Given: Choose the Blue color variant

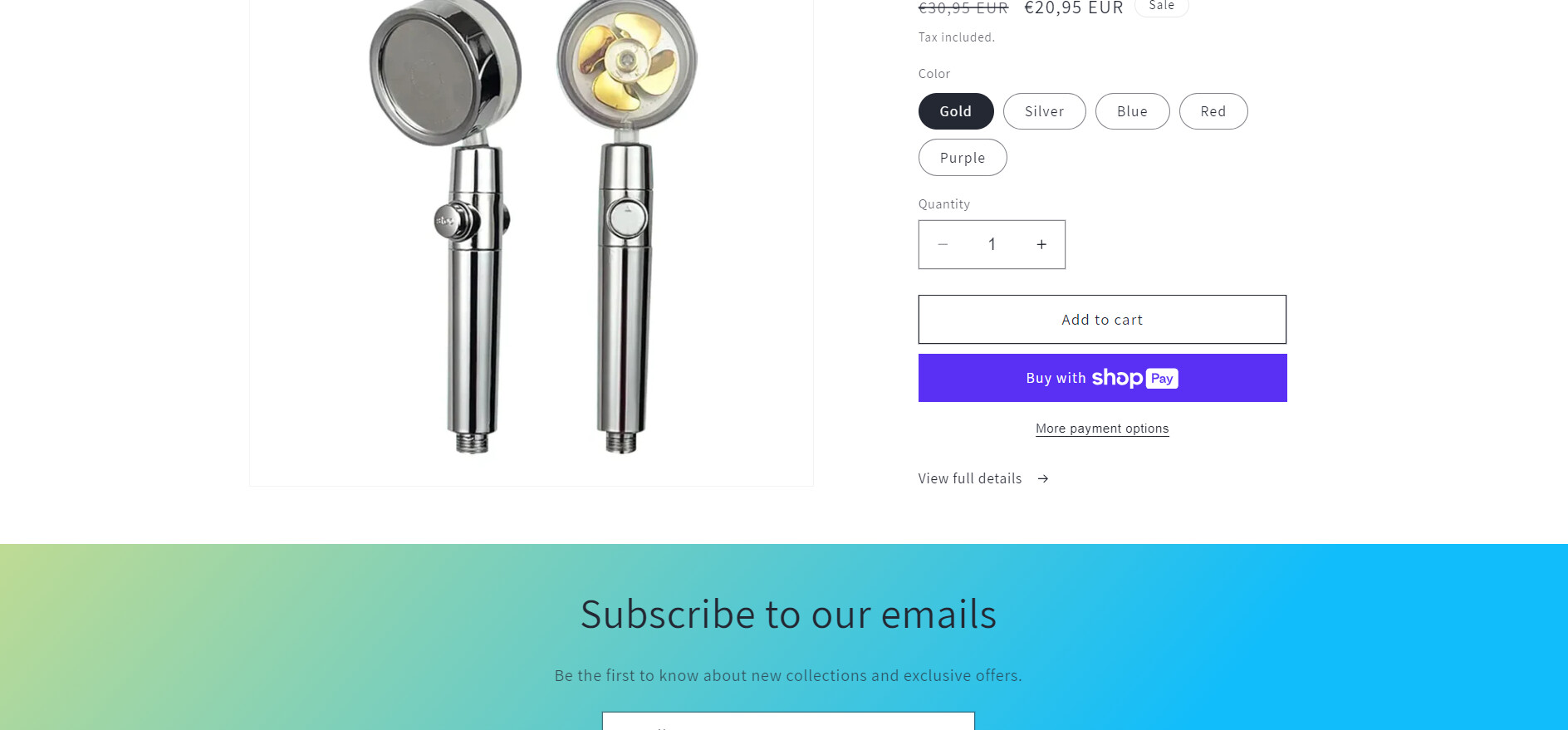Looking at the screenshot, I should (1132, 111).
